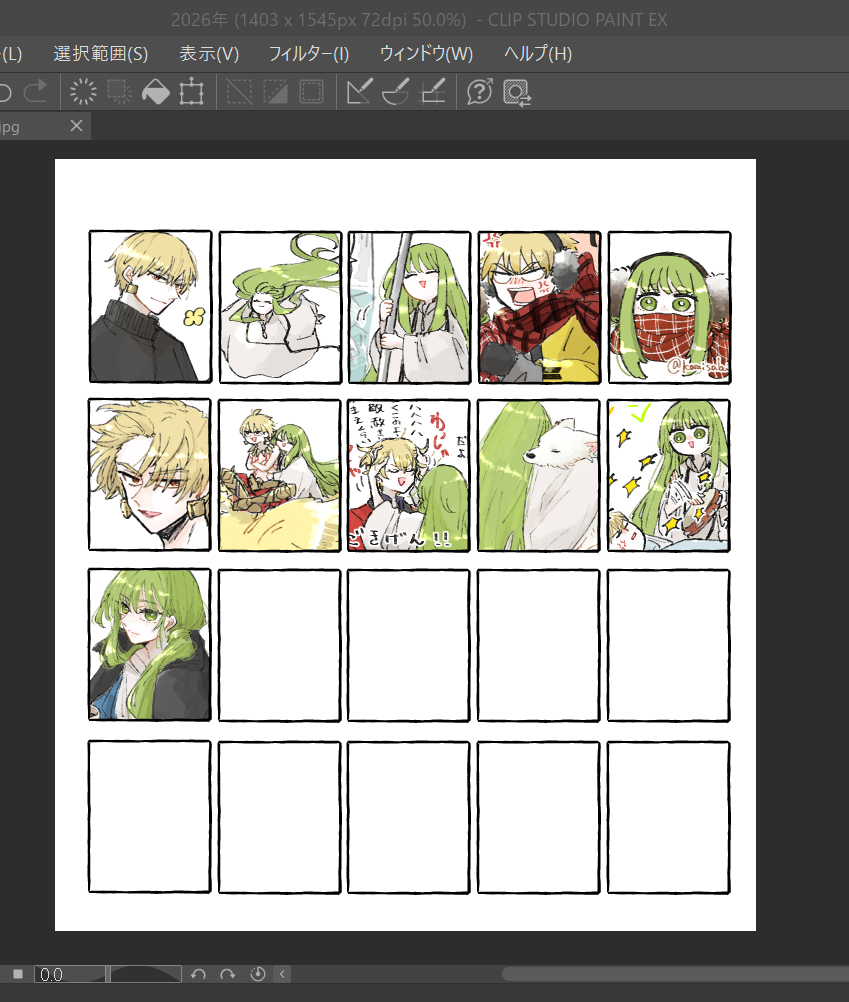Click the canvas rotation angle slider
Image resolution: width=849 pixels, height=1002 pixels.
click(145, 974)
